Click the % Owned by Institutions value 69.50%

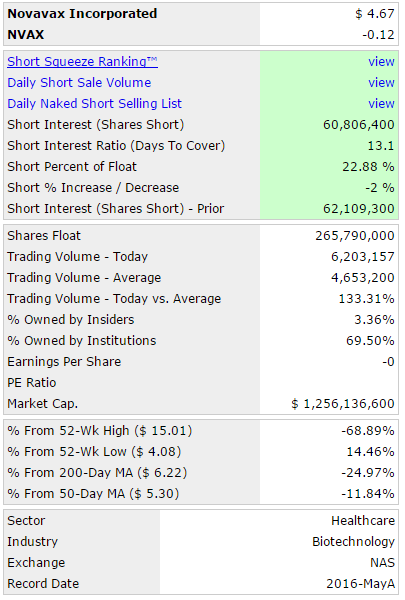(370, 341)
